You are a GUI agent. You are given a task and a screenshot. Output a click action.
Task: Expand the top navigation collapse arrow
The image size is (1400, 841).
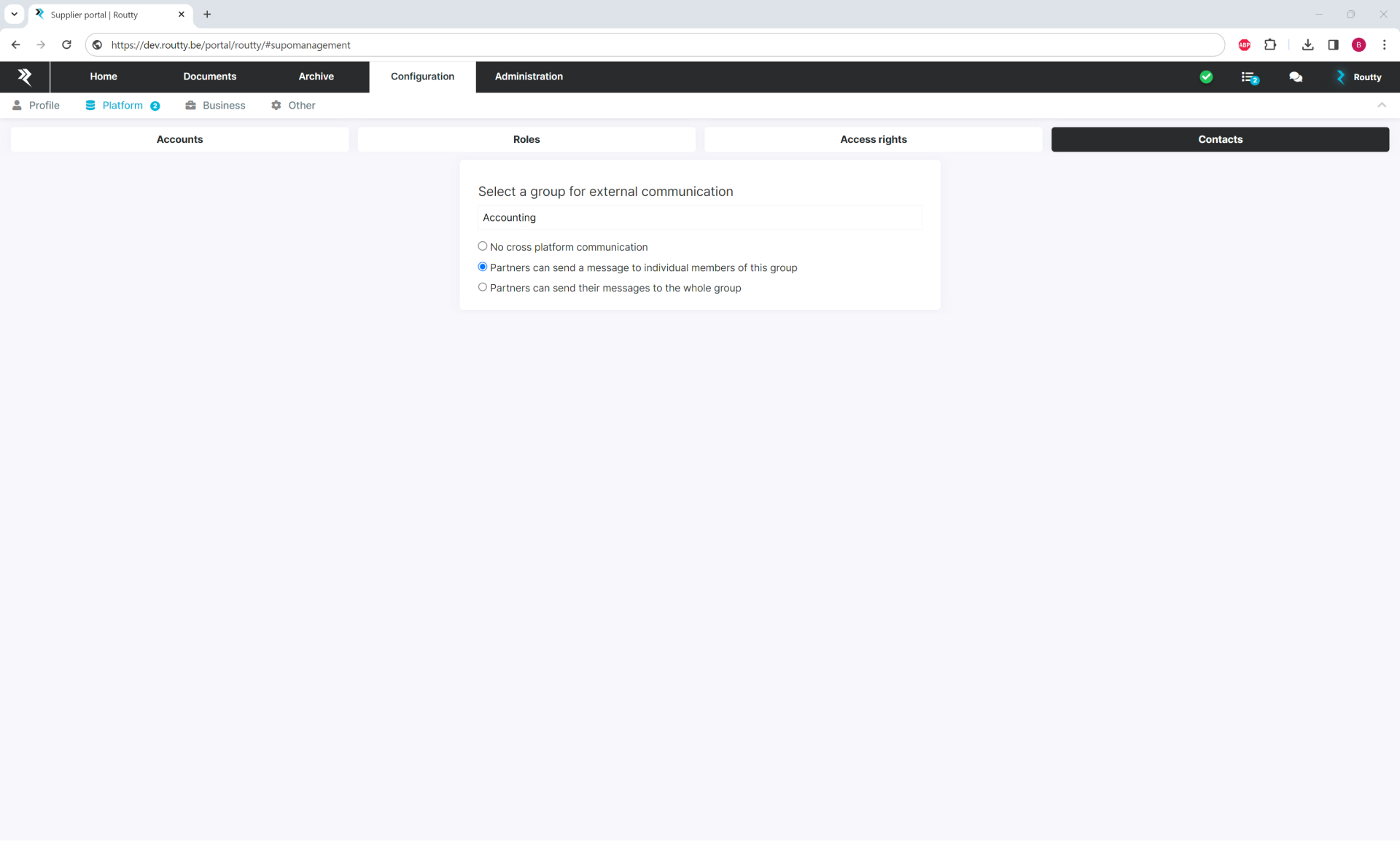coord(1382,104)
